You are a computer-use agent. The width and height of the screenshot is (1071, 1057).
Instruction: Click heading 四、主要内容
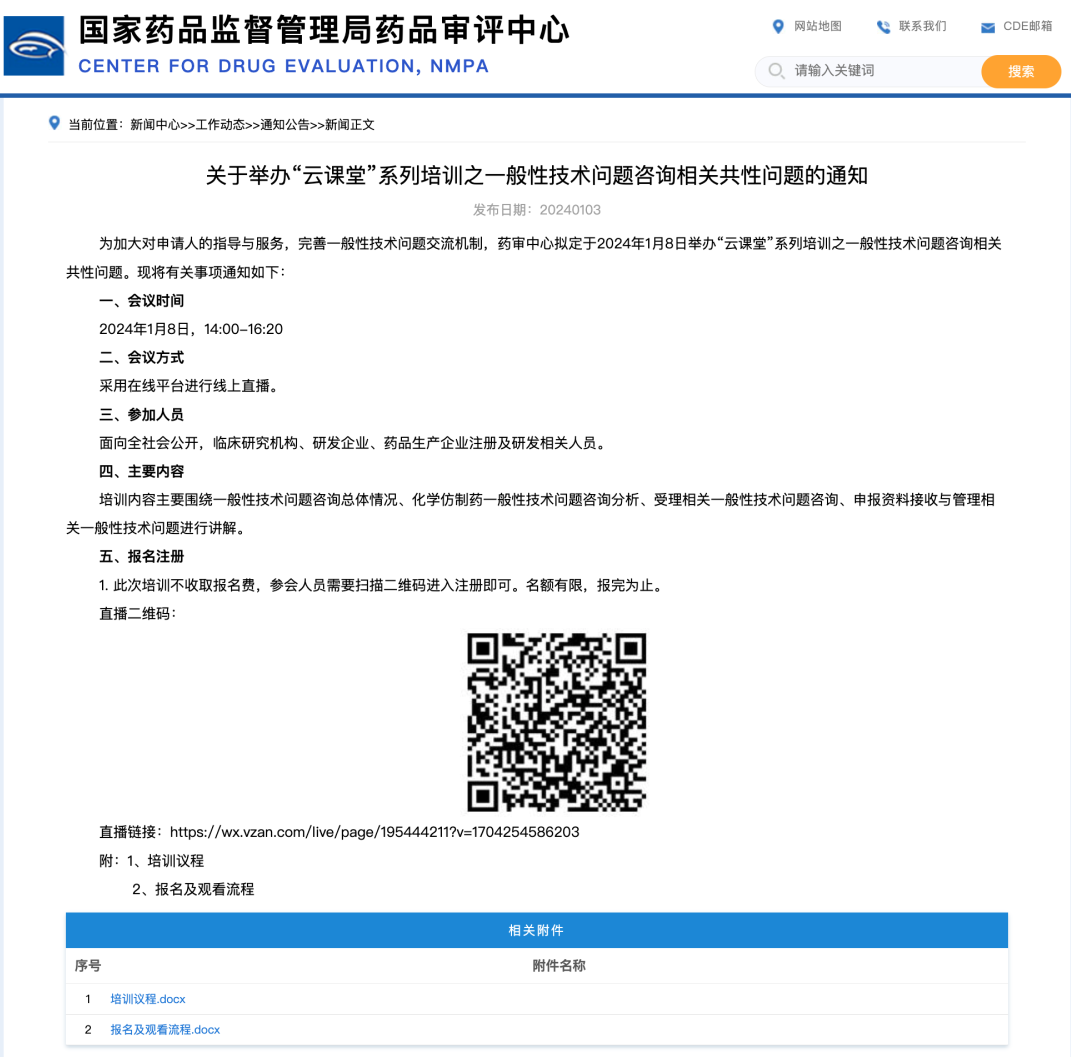(141, 471)
